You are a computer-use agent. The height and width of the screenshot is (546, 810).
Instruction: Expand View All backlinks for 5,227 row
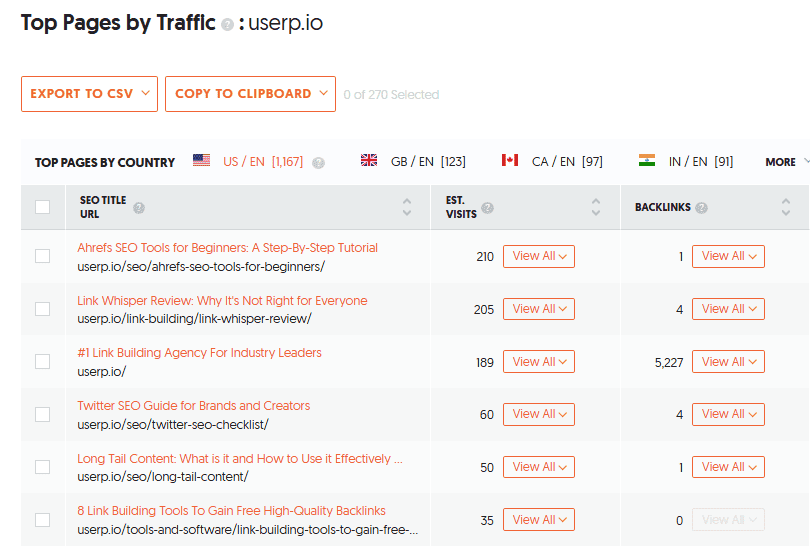point(728,362)
